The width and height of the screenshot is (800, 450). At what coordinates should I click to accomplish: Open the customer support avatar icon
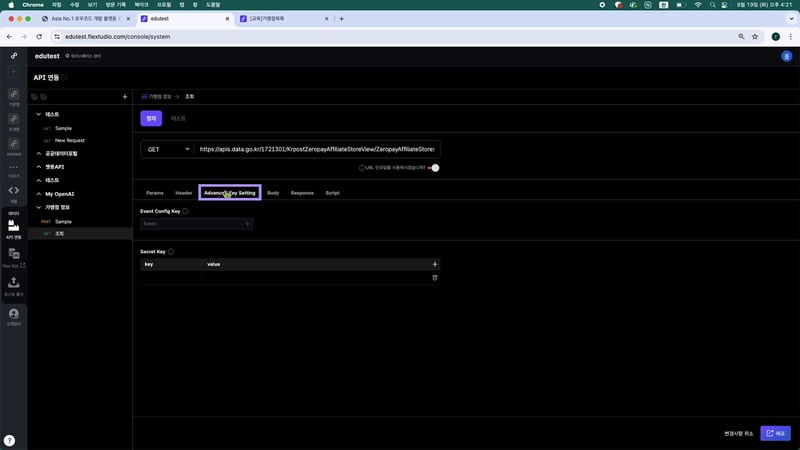point(14,316)
